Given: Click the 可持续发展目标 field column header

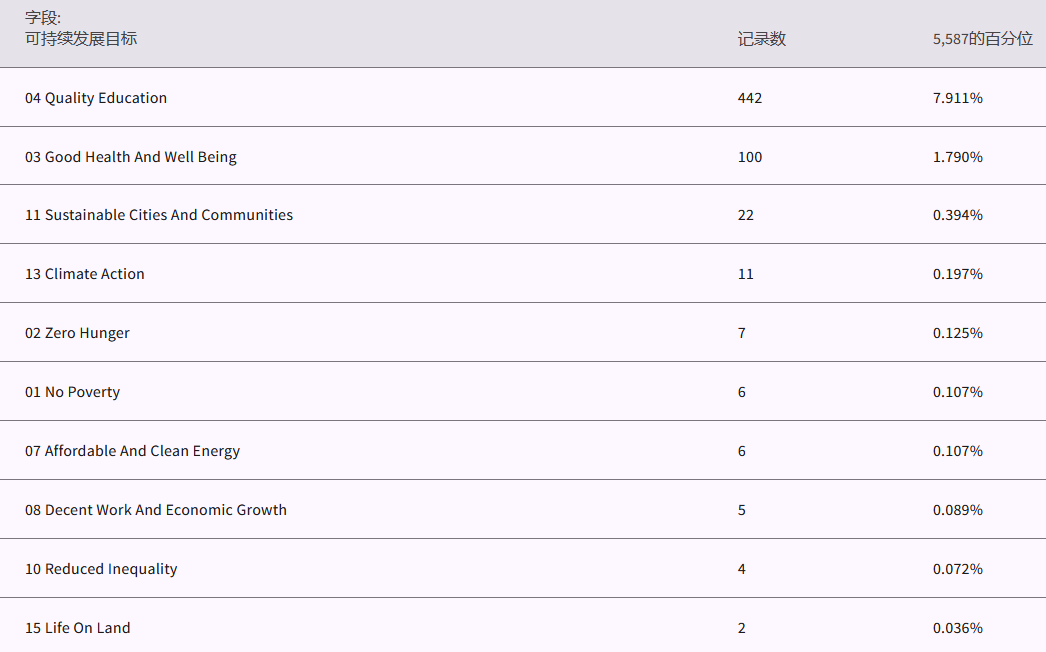Looking at the screenshot, I should (81, 39).
